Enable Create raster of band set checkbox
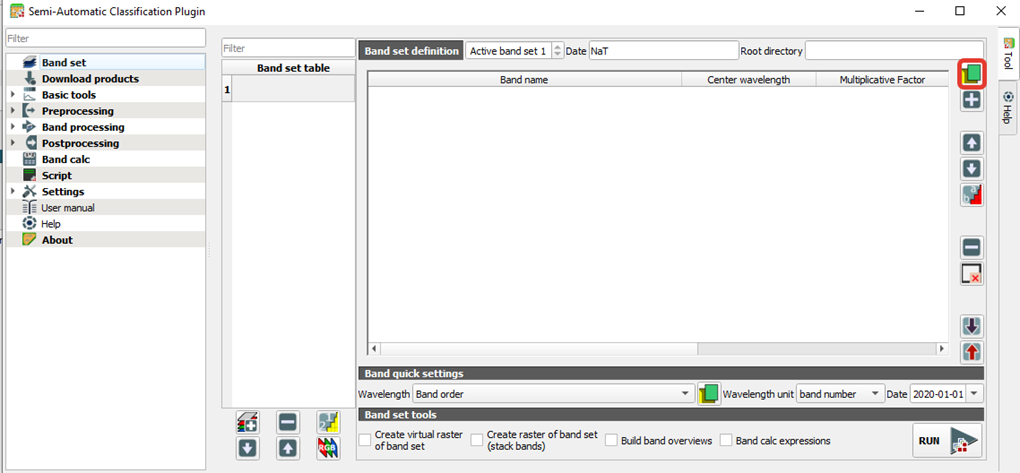This screenshot has height=473, width=1020. click(x=477, y=440)
